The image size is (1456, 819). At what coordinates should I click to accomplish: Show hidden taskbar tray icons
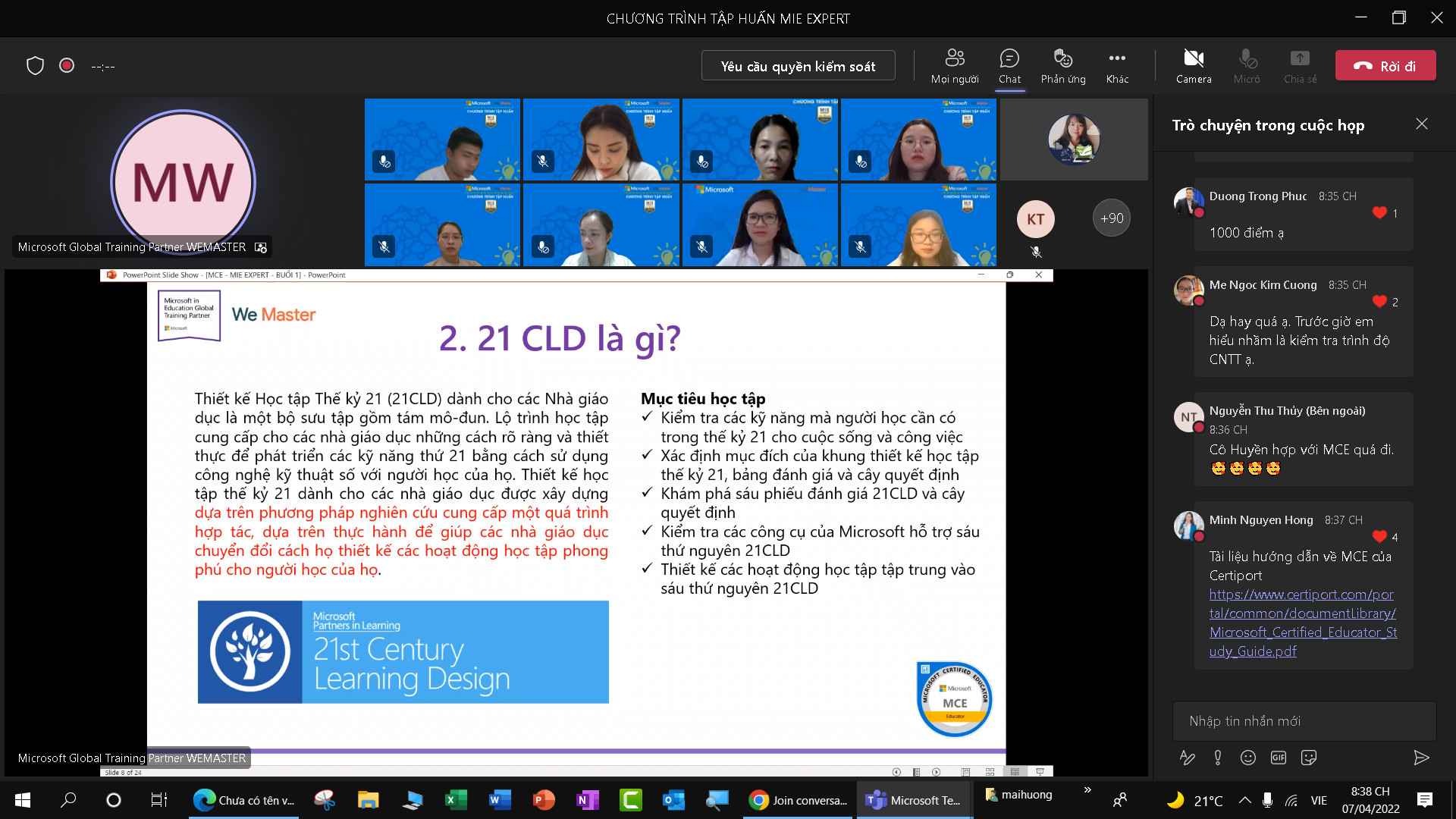pyautogui.click(x=1244, y=800)
